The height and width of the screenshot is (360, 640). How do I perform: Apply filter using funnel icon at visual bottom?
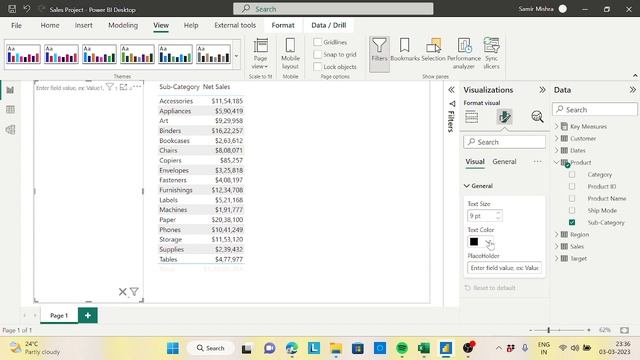(x=134, y=291)
